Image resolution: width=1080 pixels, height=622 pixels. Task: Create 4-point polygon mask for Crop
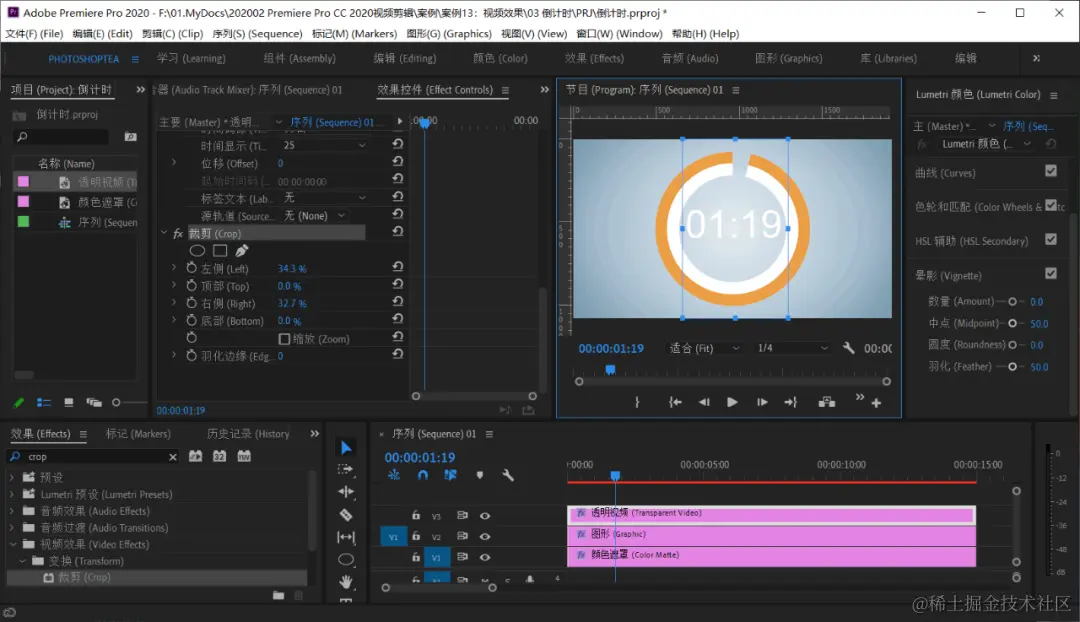(220, 251)
